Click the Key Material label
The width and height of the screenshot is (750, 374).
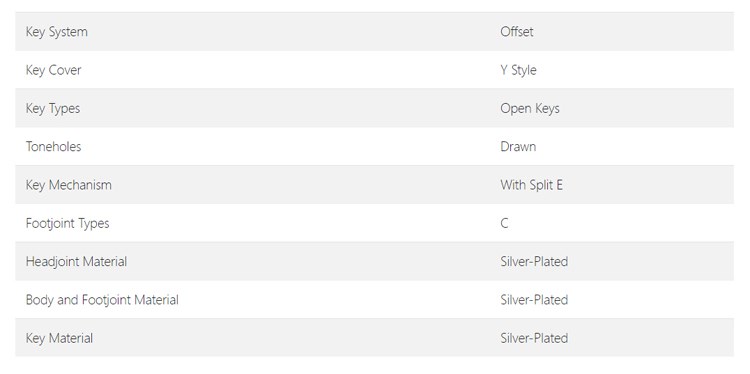click(59, 338)
